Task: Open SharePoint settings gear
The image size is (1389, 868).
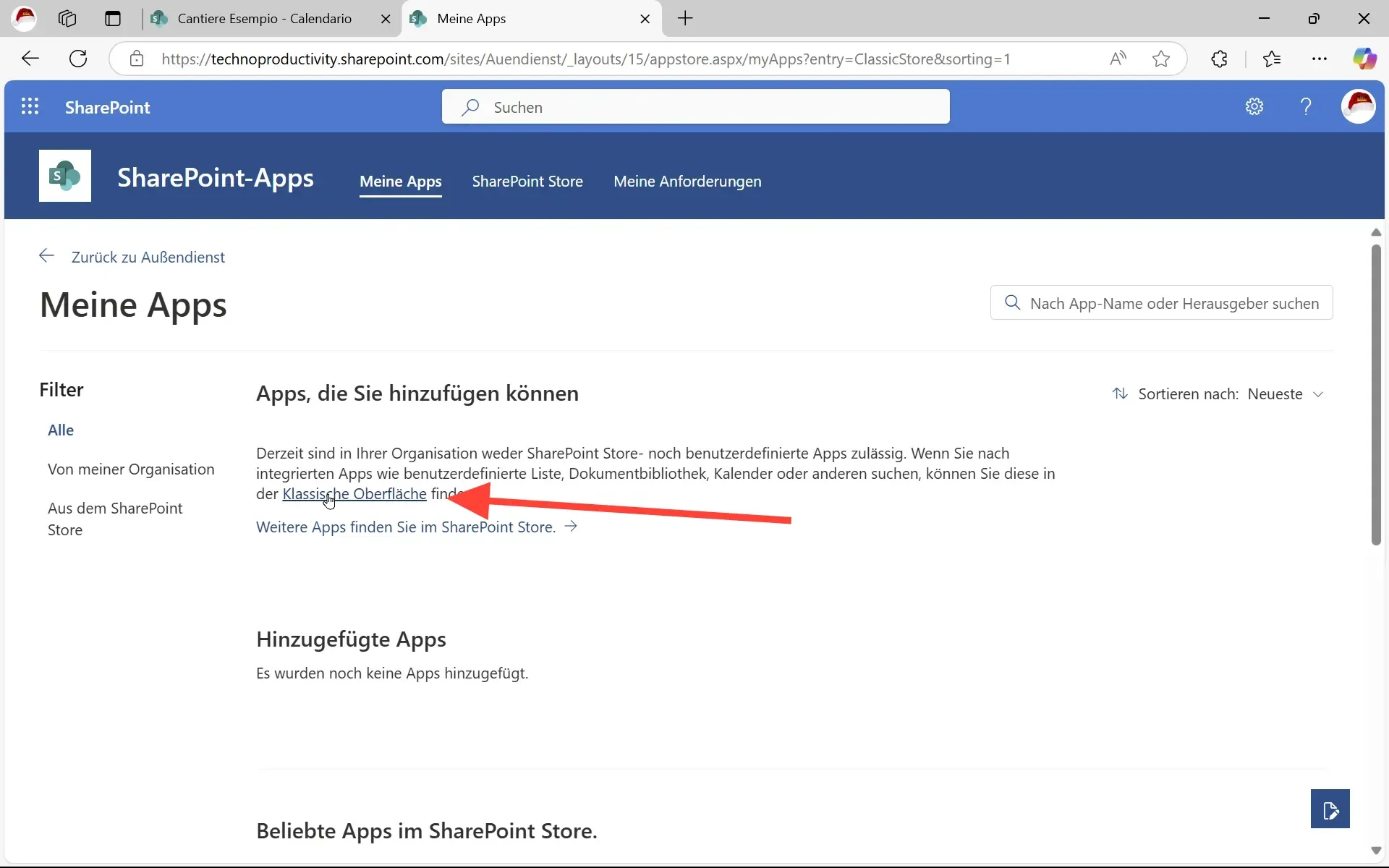Action: (x=1254, y=107)
